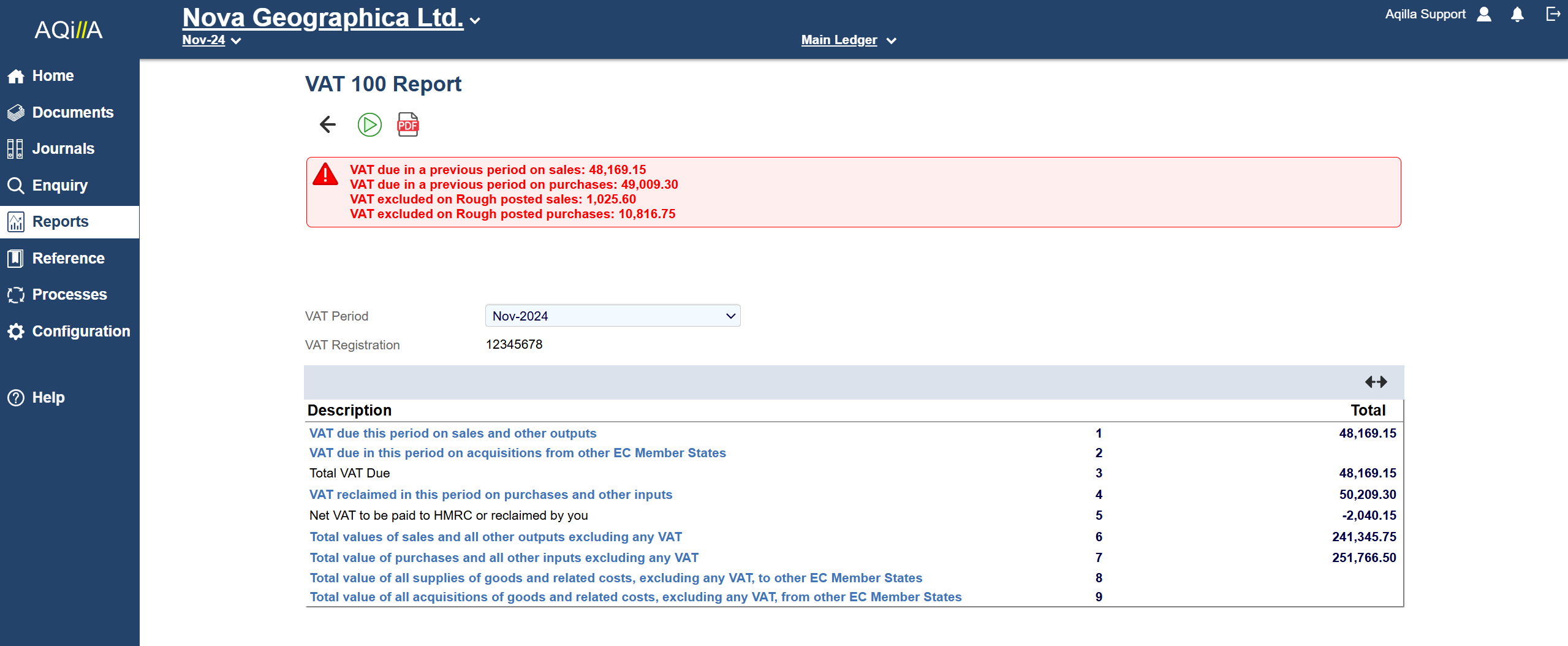Viewport: 1568px width, 646px height.
Task: Run the VAT report with green play icon
Action: click(369, 124)
